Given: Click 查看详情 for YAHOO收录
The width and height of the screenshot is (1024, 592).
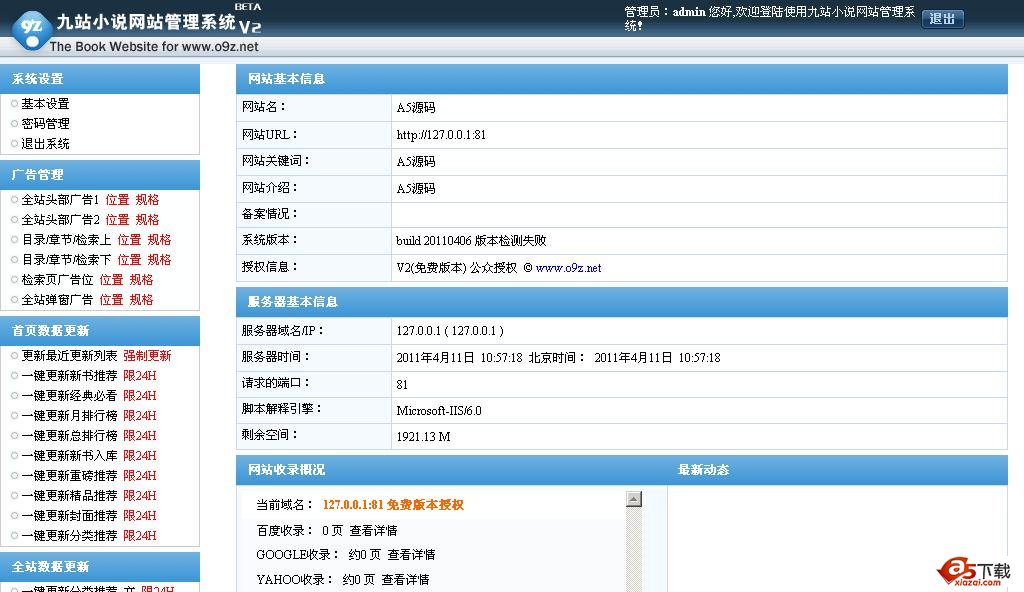Looking at the screenshot, I should click(x=406, y=580).
